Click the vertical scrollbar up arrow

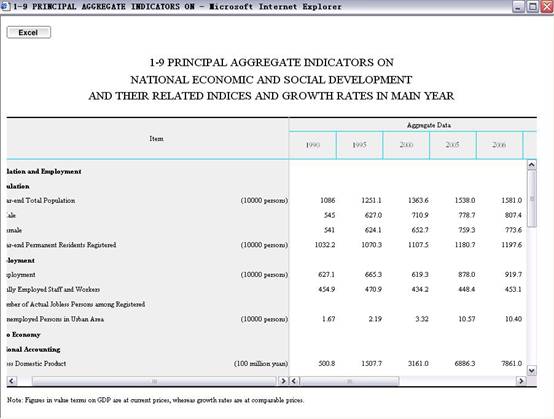click(x=531, y=165)
